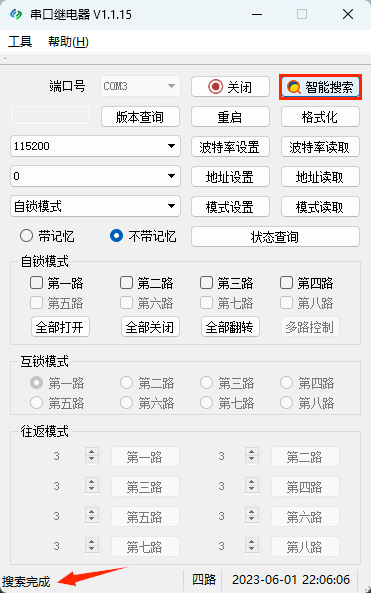This screenshot has width=371, height=593.
Task: Select the 带记忆 radio button
Action: 26,236
